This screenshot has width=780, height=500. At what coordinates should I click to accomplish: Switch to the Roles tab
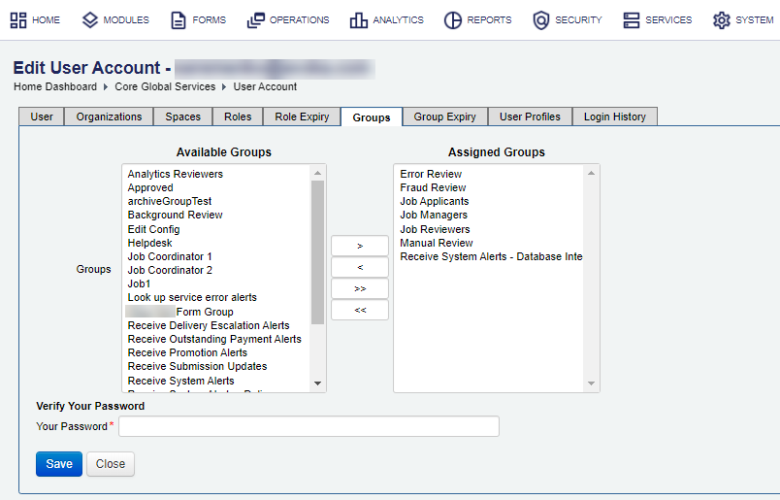238,116
